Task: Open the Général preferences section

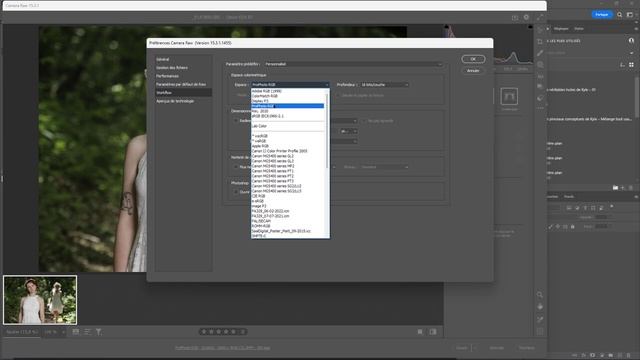Action: coord(163,60)
